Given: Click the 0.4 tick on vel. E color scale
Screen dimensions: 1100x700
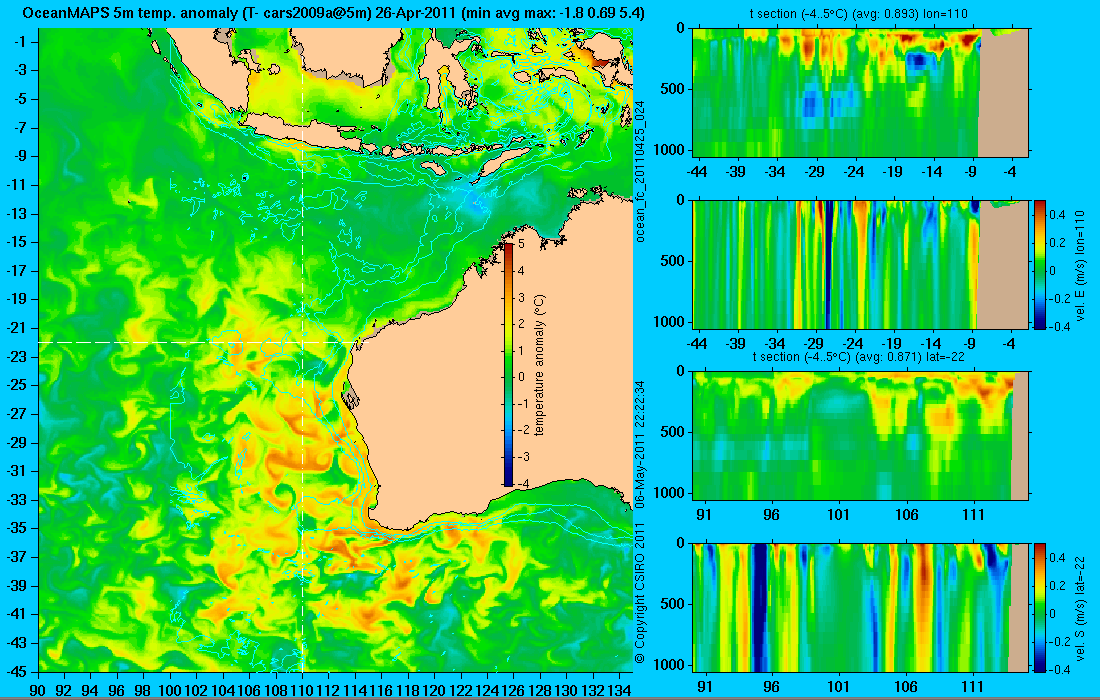Looking at the screenshot, I should 1057,214.
